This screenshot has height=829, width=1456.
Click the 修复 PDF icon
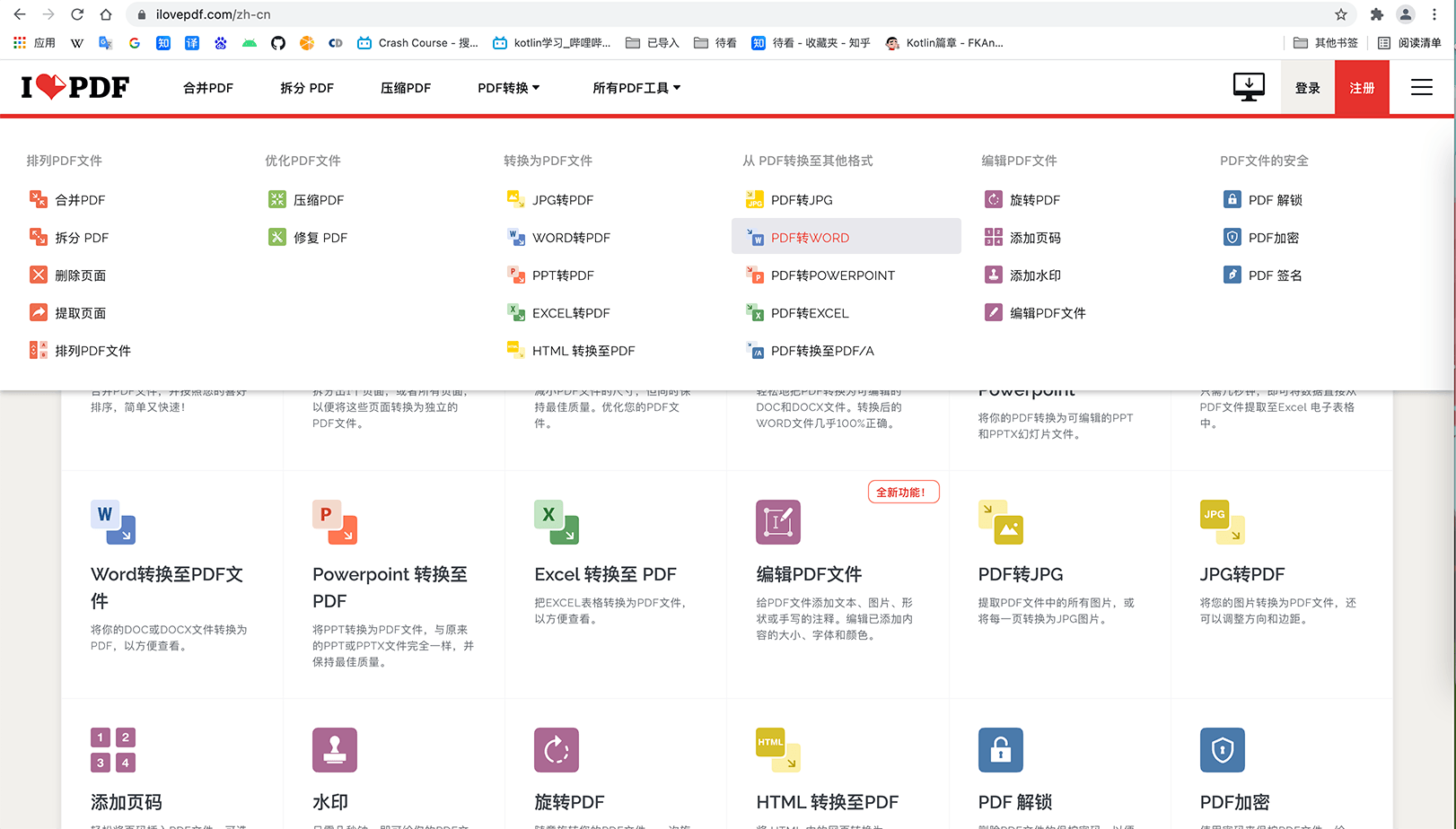(x=276, y=237)
